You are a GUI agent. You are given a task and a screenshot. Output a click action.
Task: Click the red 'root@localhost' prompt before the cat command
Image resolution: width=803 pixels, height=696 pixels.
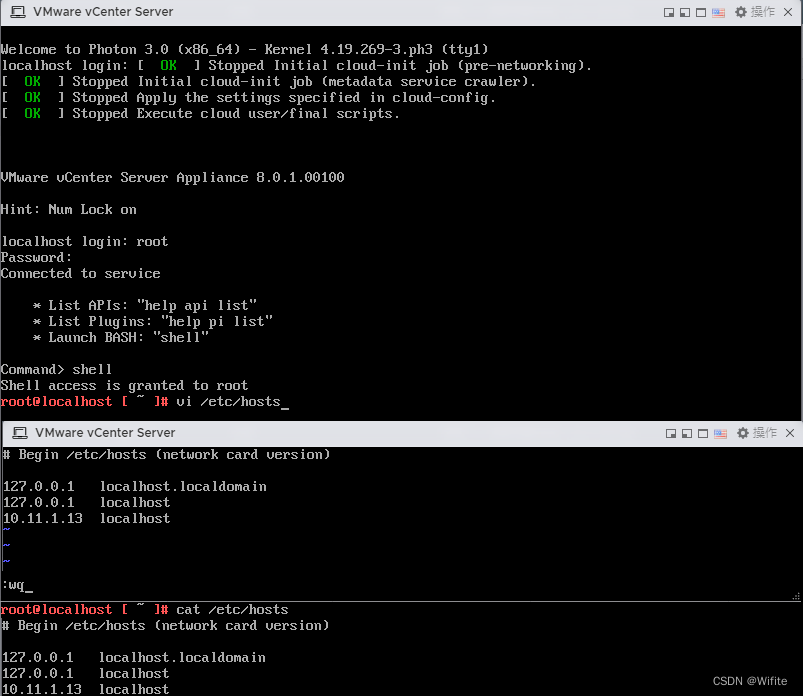(56, 609)
